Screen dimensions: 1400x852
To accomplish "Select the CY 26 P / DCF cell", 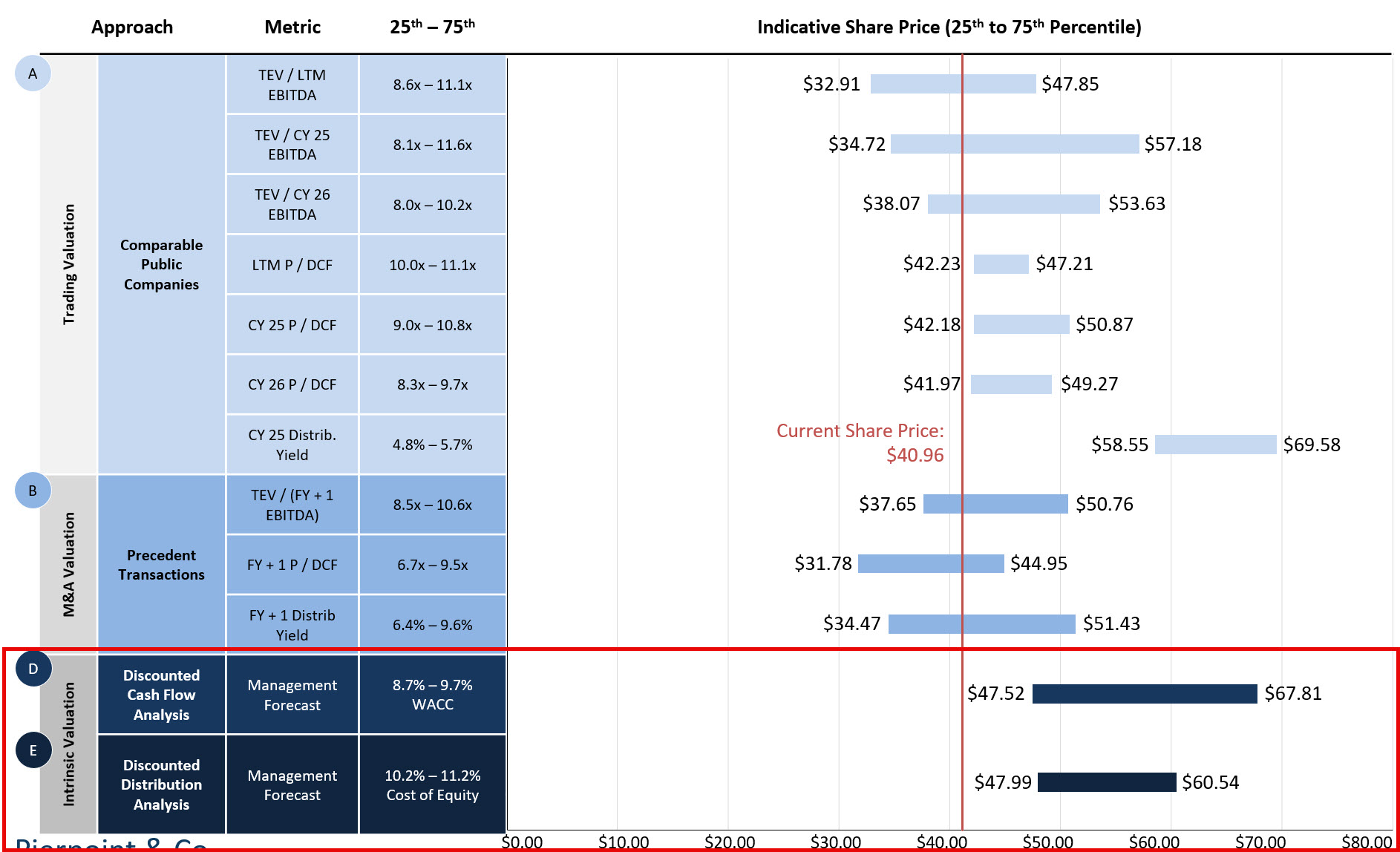I will pos(292,384).
